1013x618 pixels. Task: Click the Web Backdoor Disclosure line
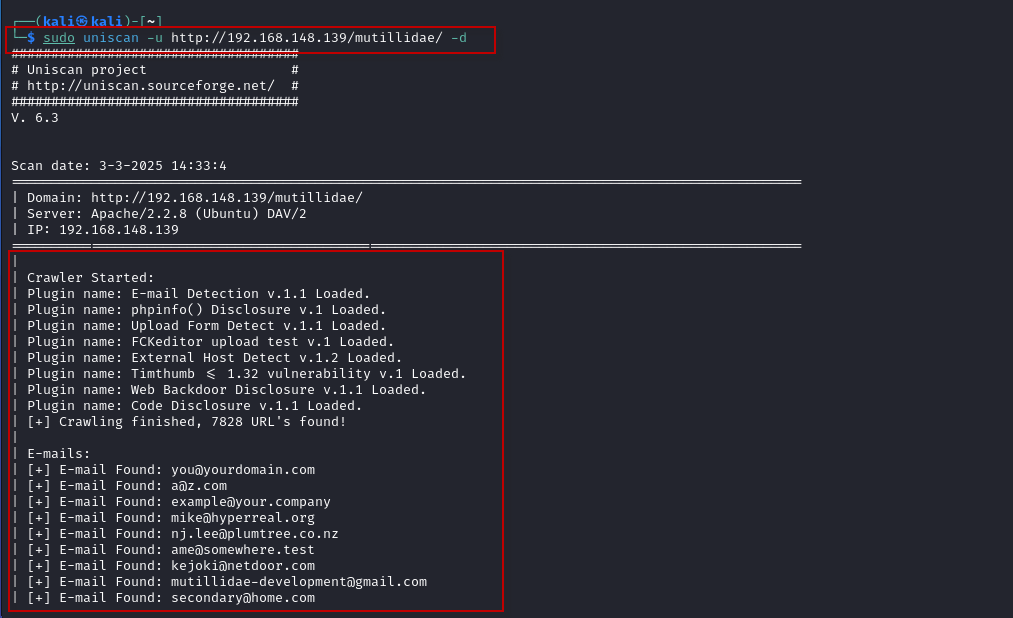[x=226, y=390]
